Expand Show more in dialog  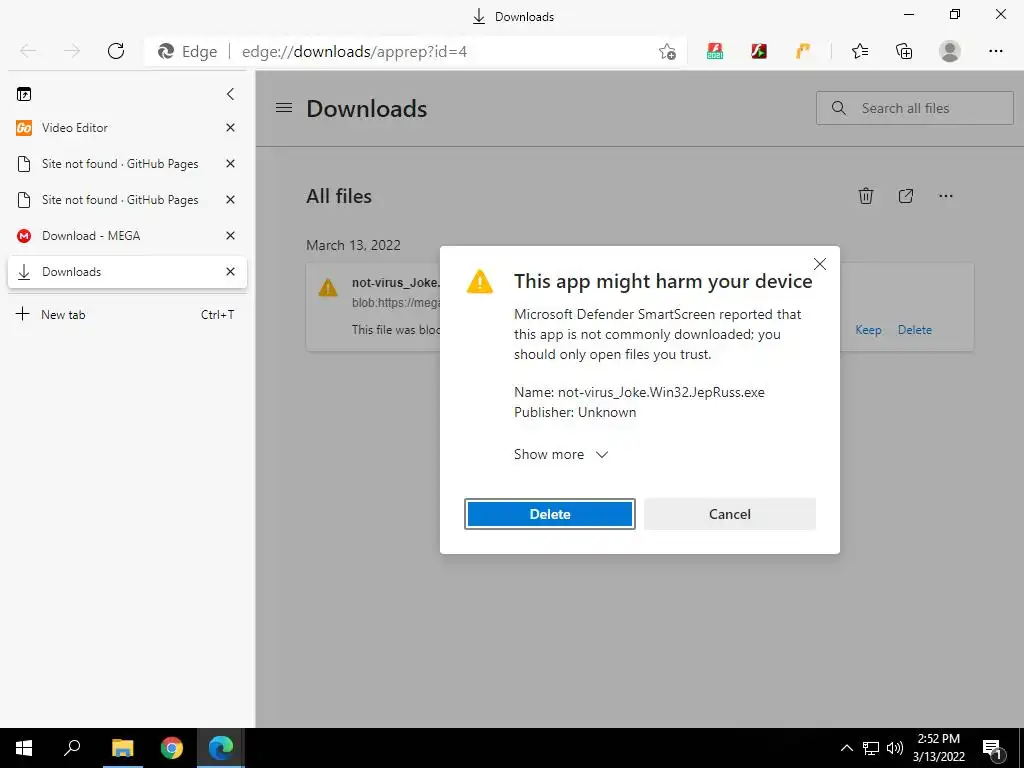(x=561, y=455)
